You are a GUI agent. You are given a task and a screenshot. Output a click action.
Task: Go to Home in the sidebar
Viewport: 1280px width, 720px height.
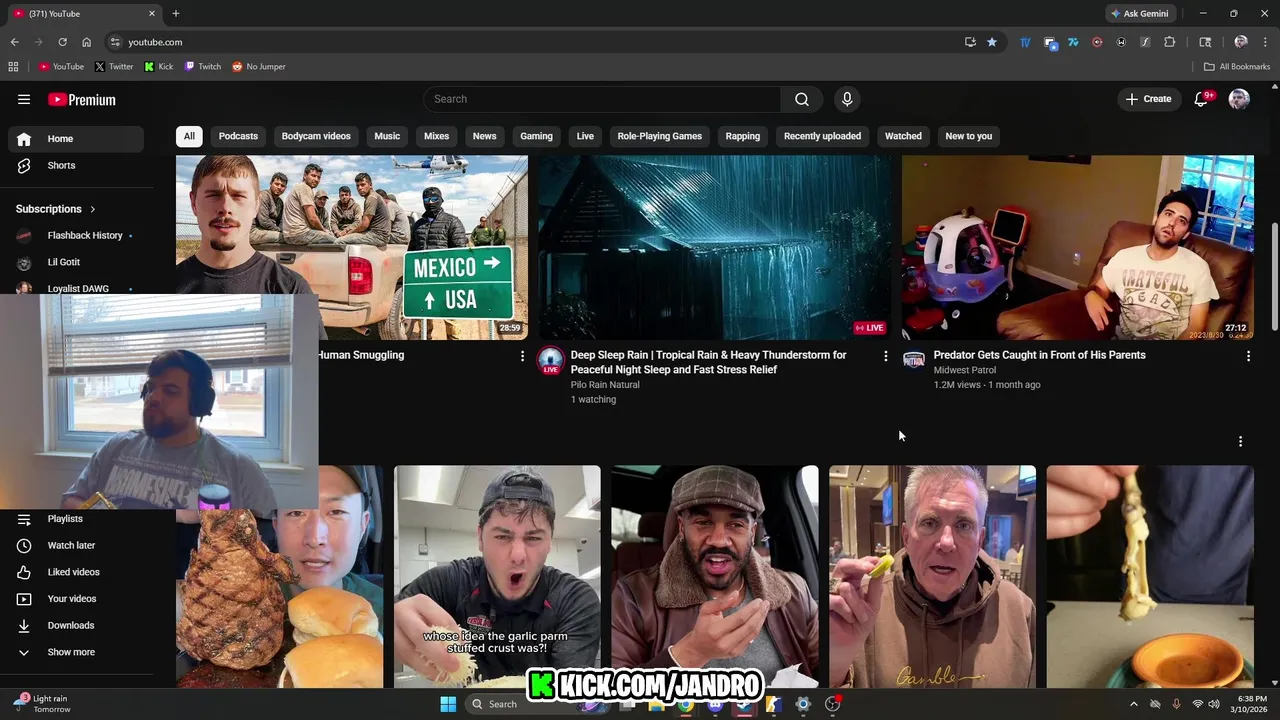76,139
